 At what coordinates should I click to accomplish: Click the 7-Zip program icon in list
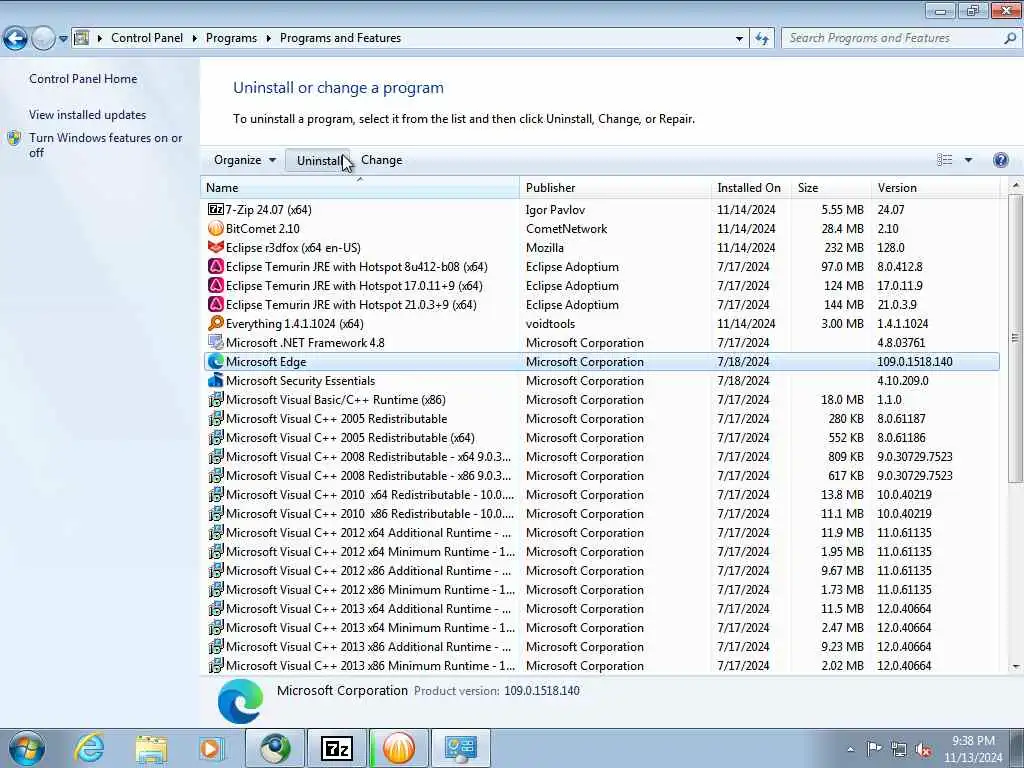pyautogui.click(x=216, y=210)
